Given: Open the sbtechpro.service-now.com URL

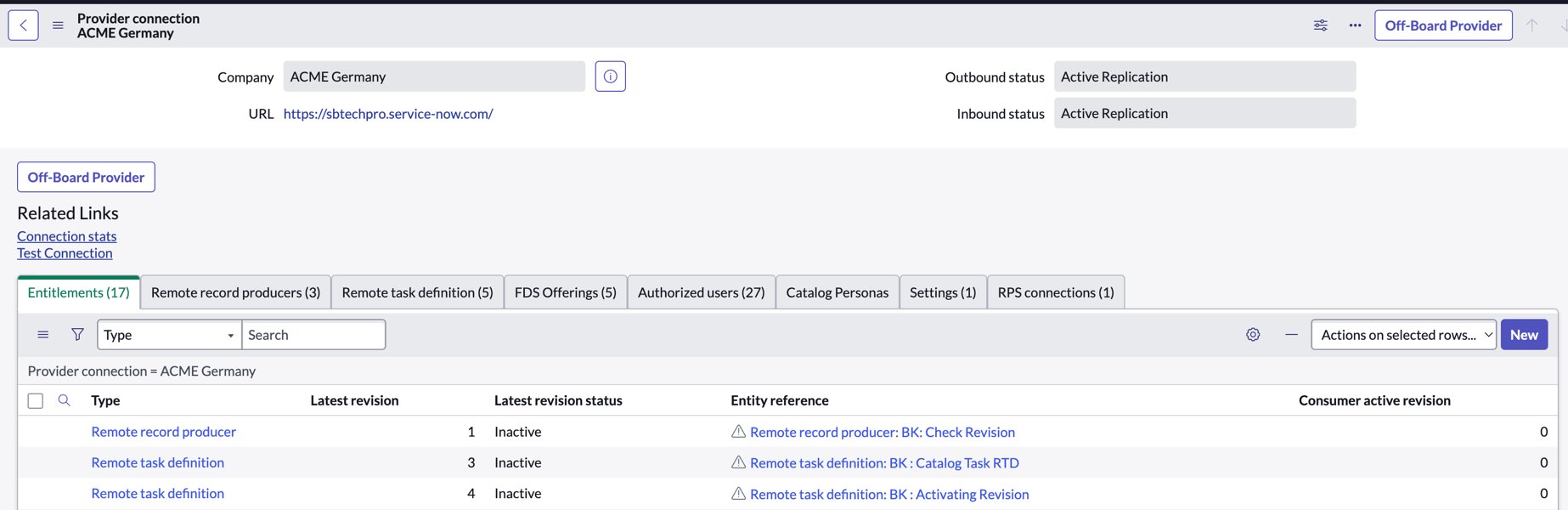Looking at the screenshot, I should pos(388,114).
